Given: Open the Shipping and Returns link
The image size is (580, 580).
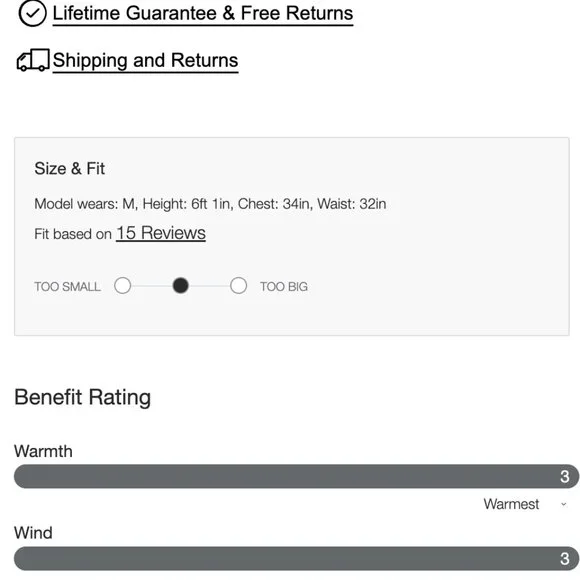Looking at the screenshot, I should [145, 61].
